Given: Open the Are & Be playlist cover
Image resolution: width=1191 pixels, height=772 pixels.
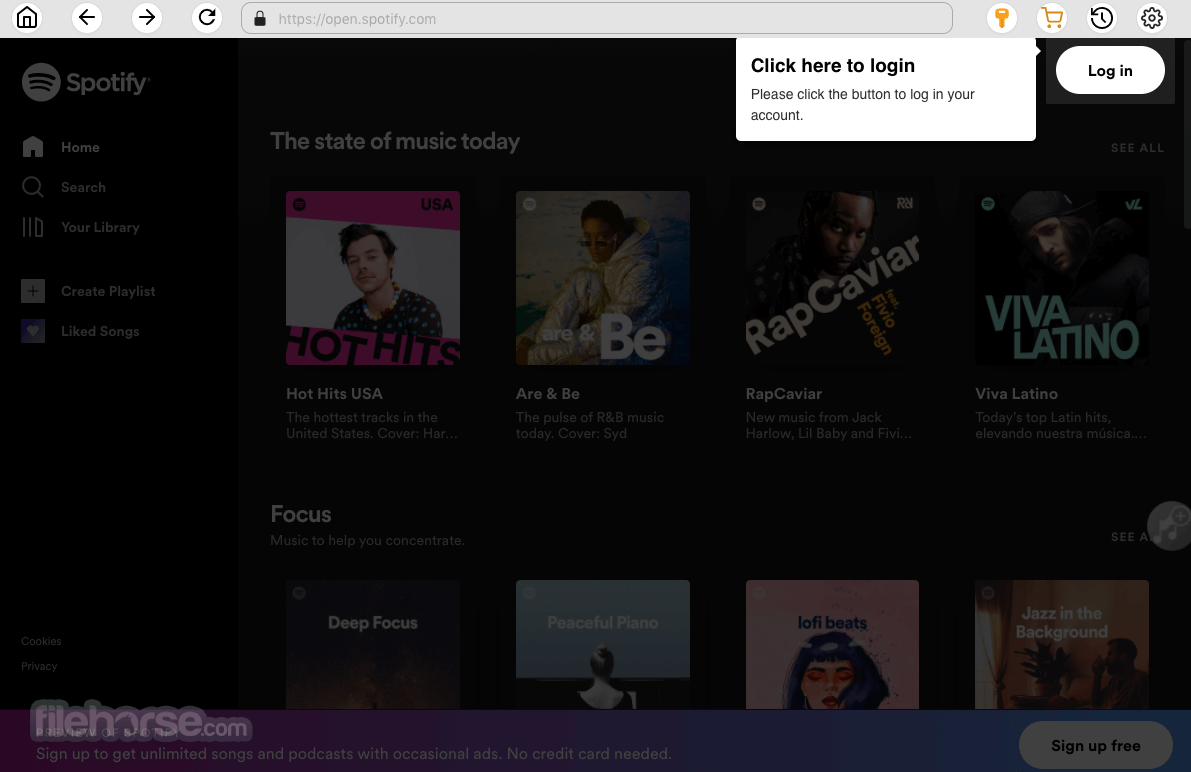Looking at the screenshot, I should pos(602,278).
